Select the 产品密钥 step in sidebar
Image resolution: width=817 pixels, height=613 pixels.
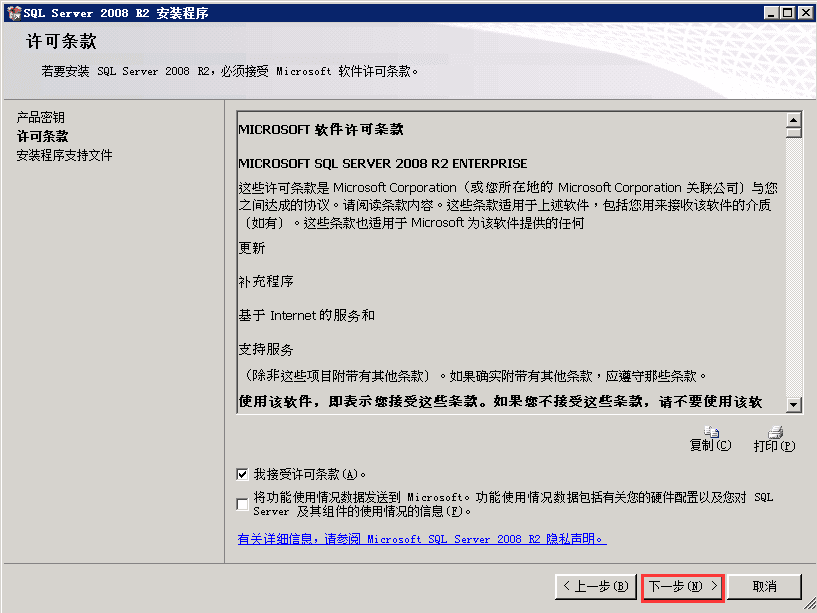point(41,117)
